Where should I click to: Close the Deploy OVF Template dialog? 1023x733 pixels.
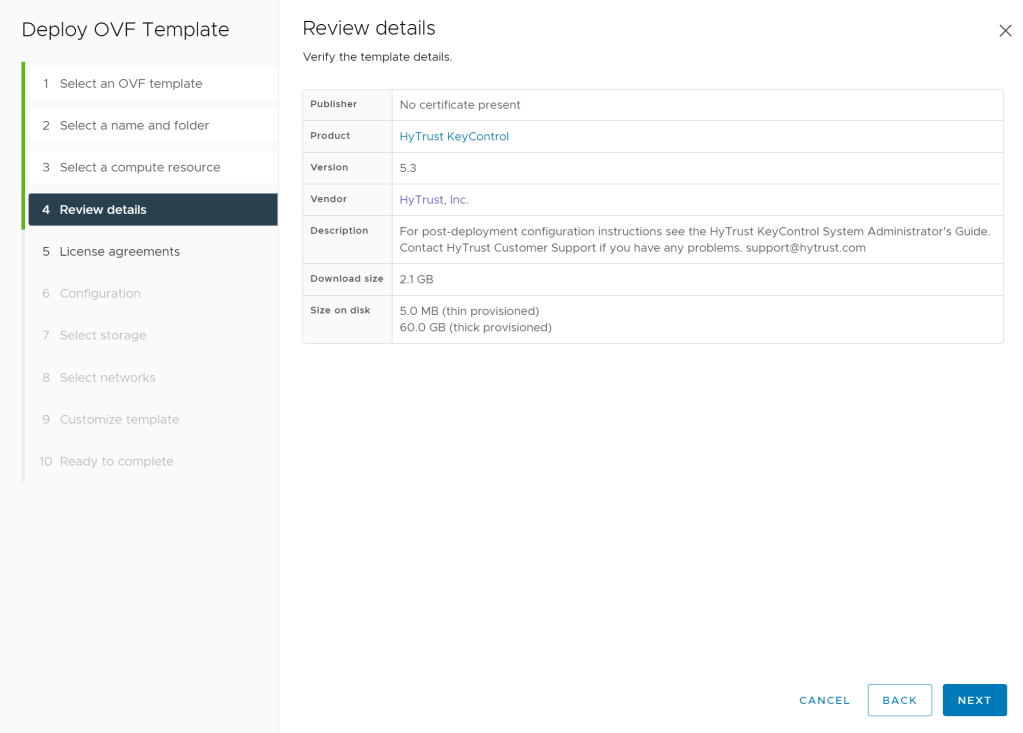pyautogui.click(x=1005, y=31)
